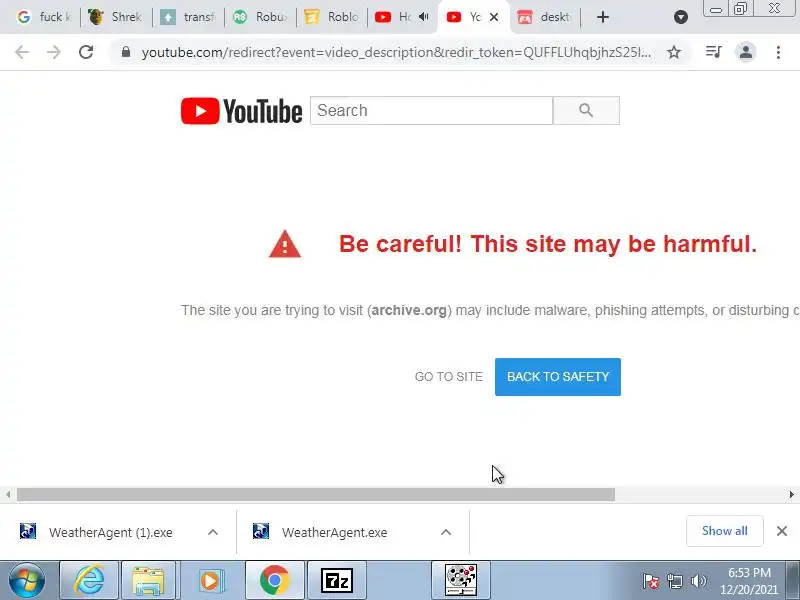Reload the current page
Screen dimensions: 800x600
coord(86,52)
